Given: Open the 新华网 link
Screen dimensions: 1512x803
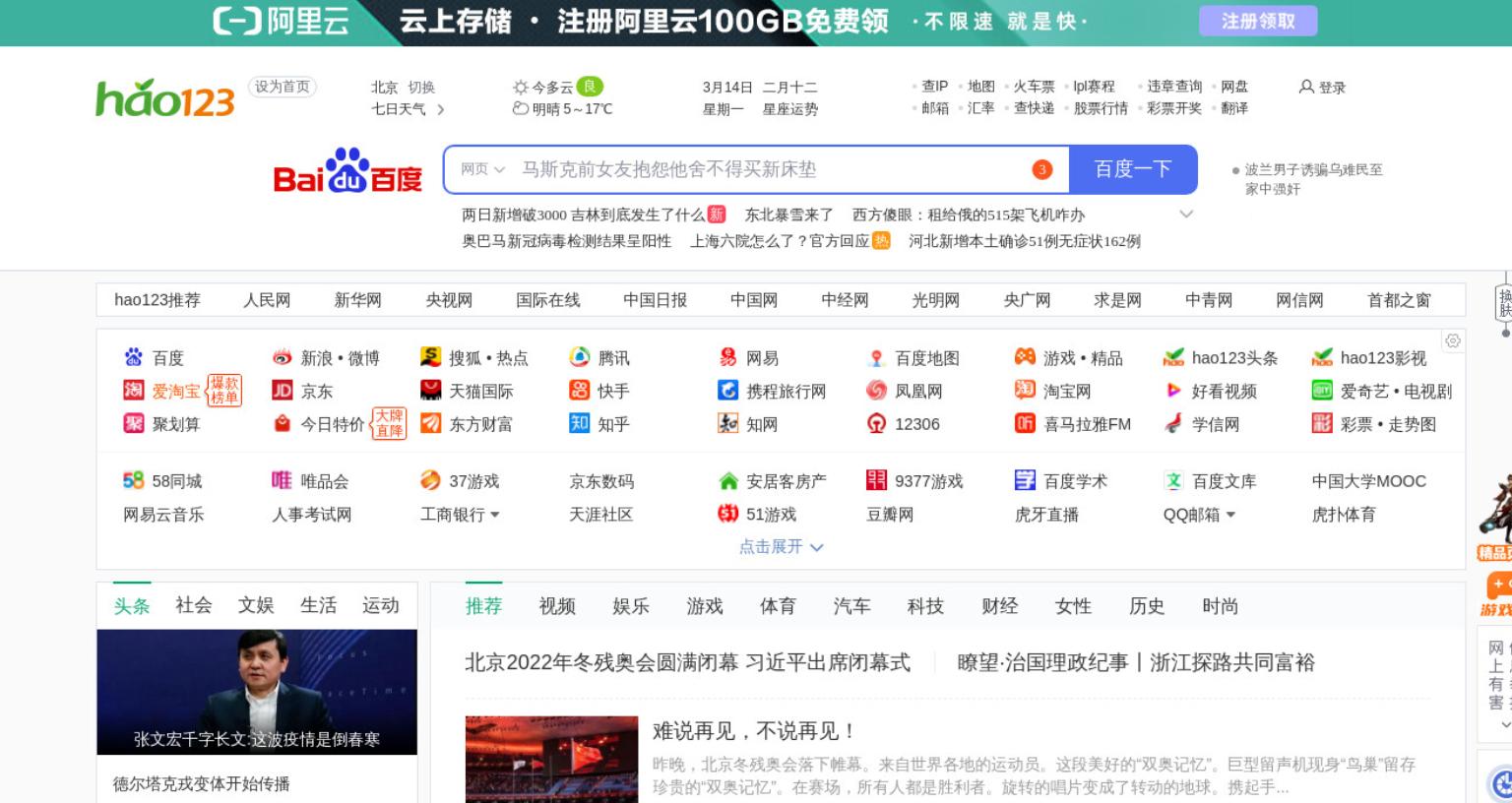Looking at the screenshot, I should tap(357, 300).
